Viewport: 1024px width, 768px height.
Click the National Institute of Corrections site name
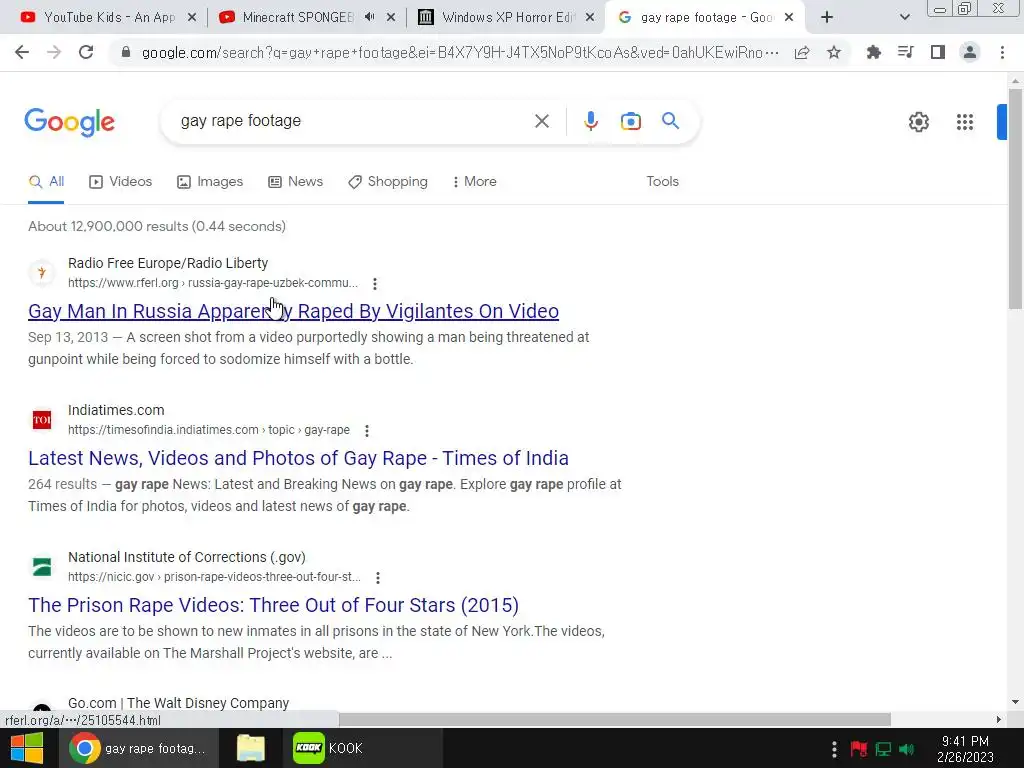coord(187,557)
